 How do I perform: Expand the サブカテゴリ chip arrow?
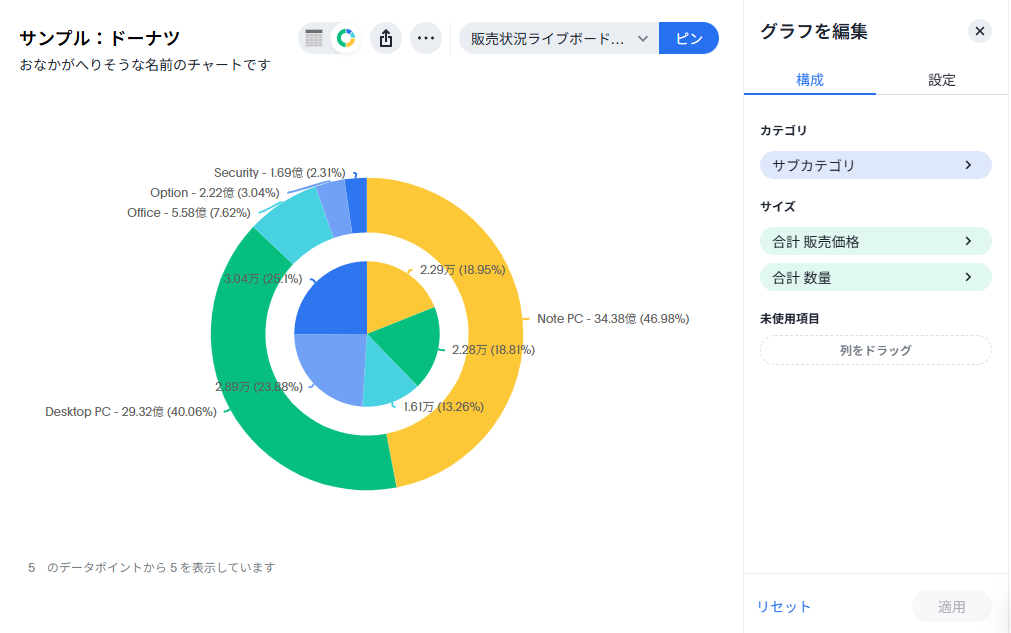[x=968, y=165]
